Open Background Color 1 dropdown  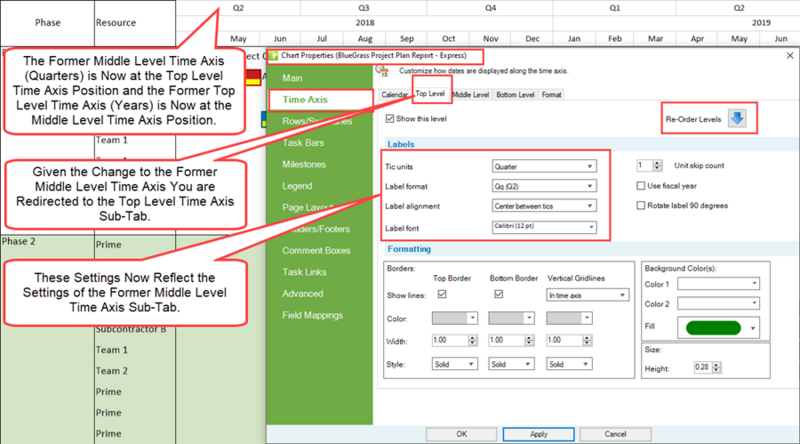[x=718, y=284]
